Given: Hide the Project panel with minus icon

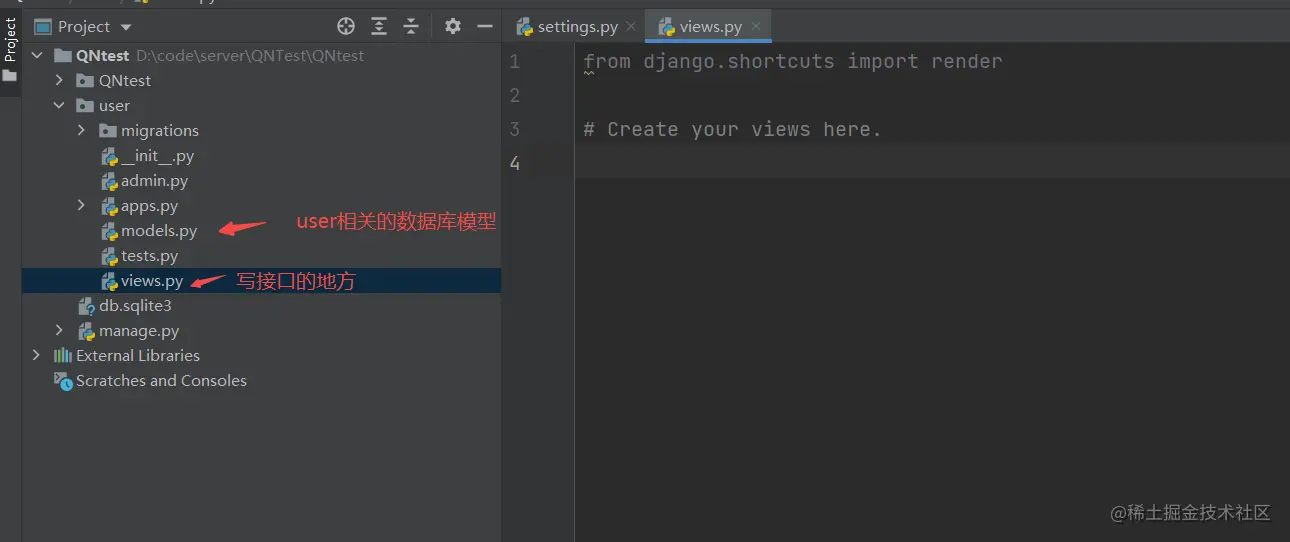Looking at the screenshot, I should coord(484,26).
